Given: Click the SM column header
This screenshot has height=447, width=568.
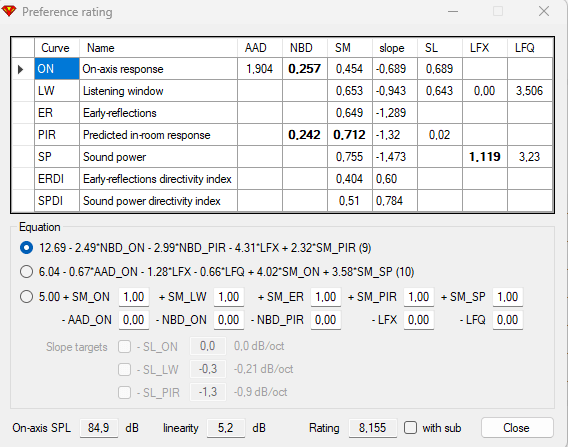Looking at the screenshot, I should pos(350,48).
